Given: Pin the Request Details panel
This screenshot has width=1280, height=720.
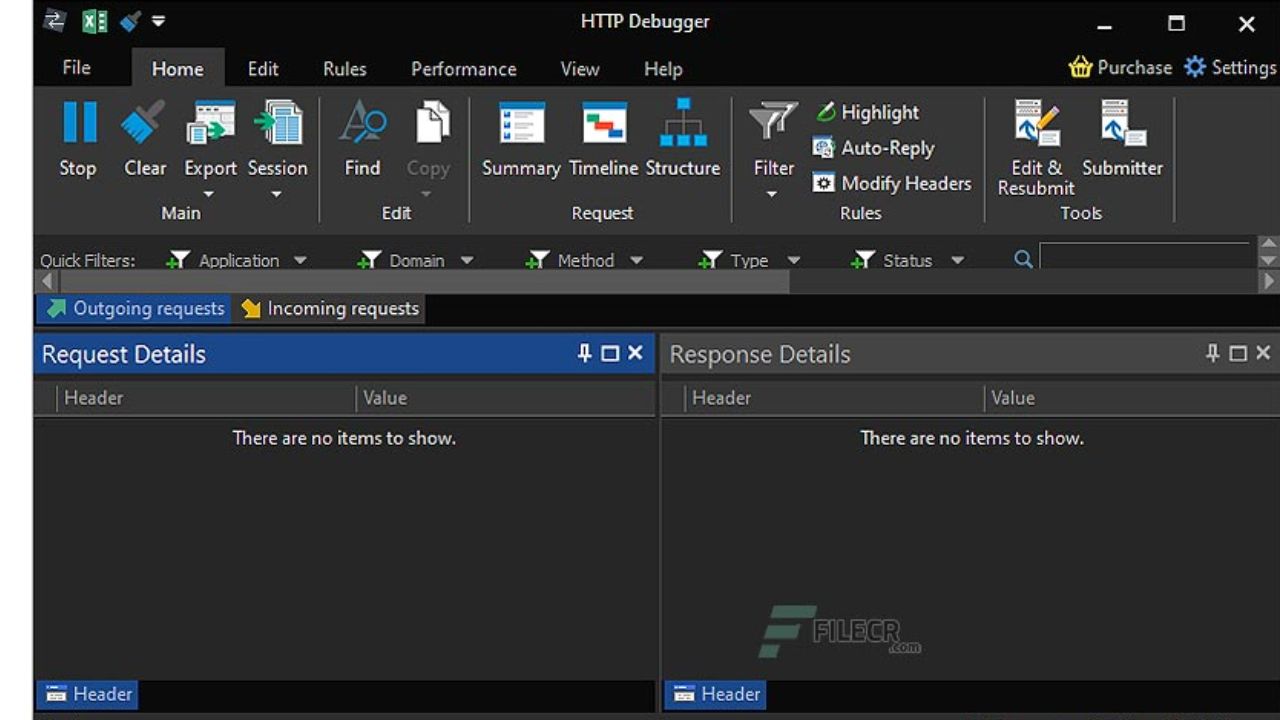Looking at the screenshot, I should click(584, 353).
